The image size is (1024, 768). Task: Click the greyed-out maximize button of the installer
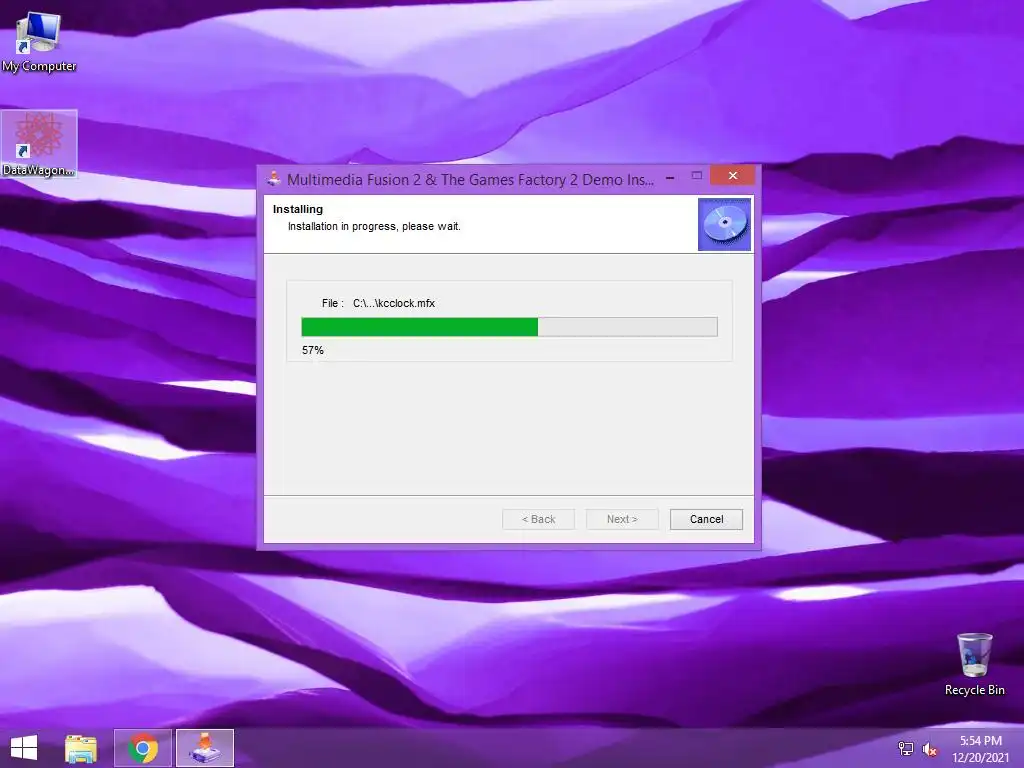click(697, 176)
